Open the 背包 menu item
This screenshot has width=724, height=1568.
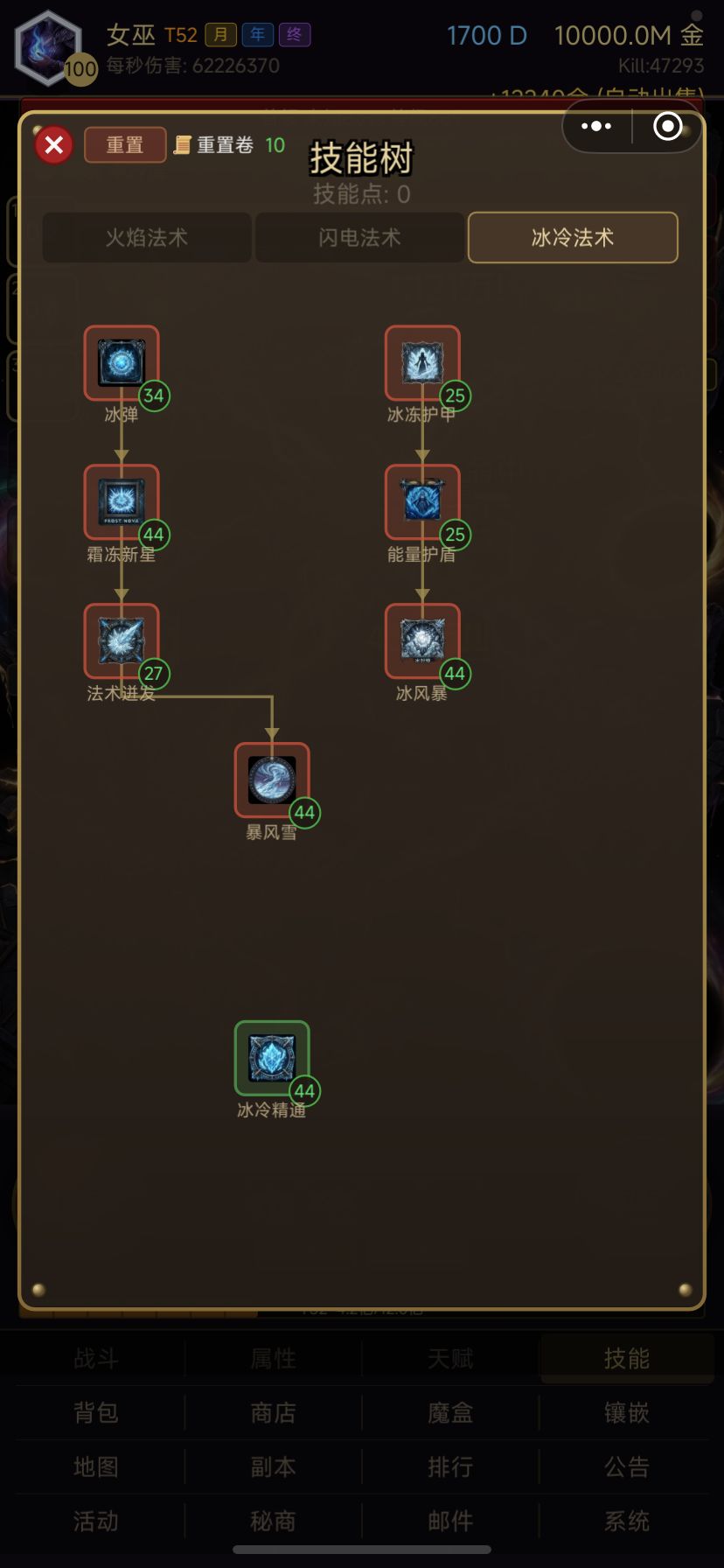(96, 1413)
